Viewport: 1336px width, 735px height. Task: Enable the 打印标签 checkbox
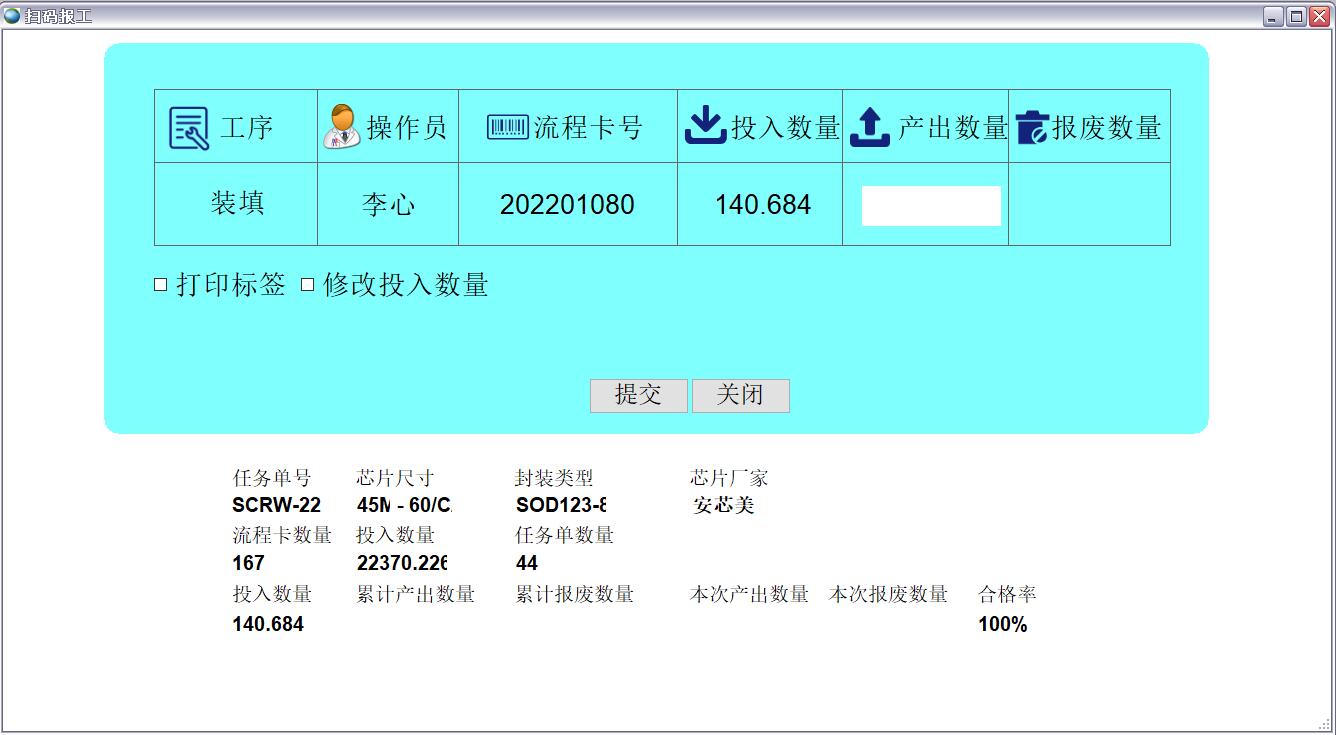coord(161,285)
